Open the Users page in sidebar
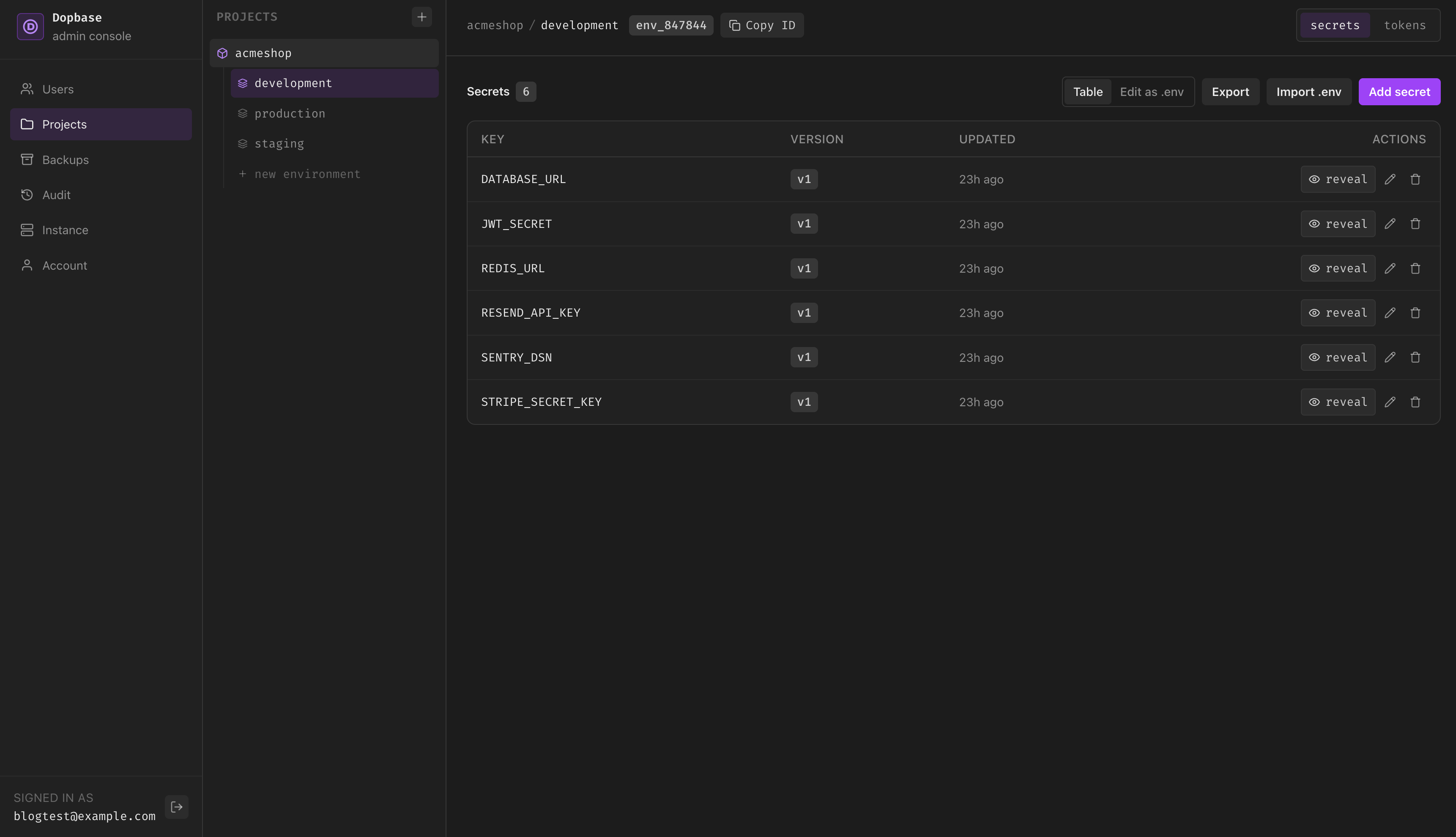The height and width of the screenshot is (837, 1456). tap(101, 89)
